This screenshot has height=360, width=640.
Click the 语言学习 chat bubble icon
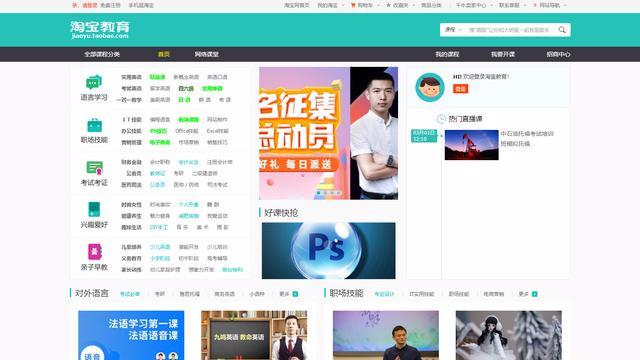pyautogui.click(x=94, y=82)
